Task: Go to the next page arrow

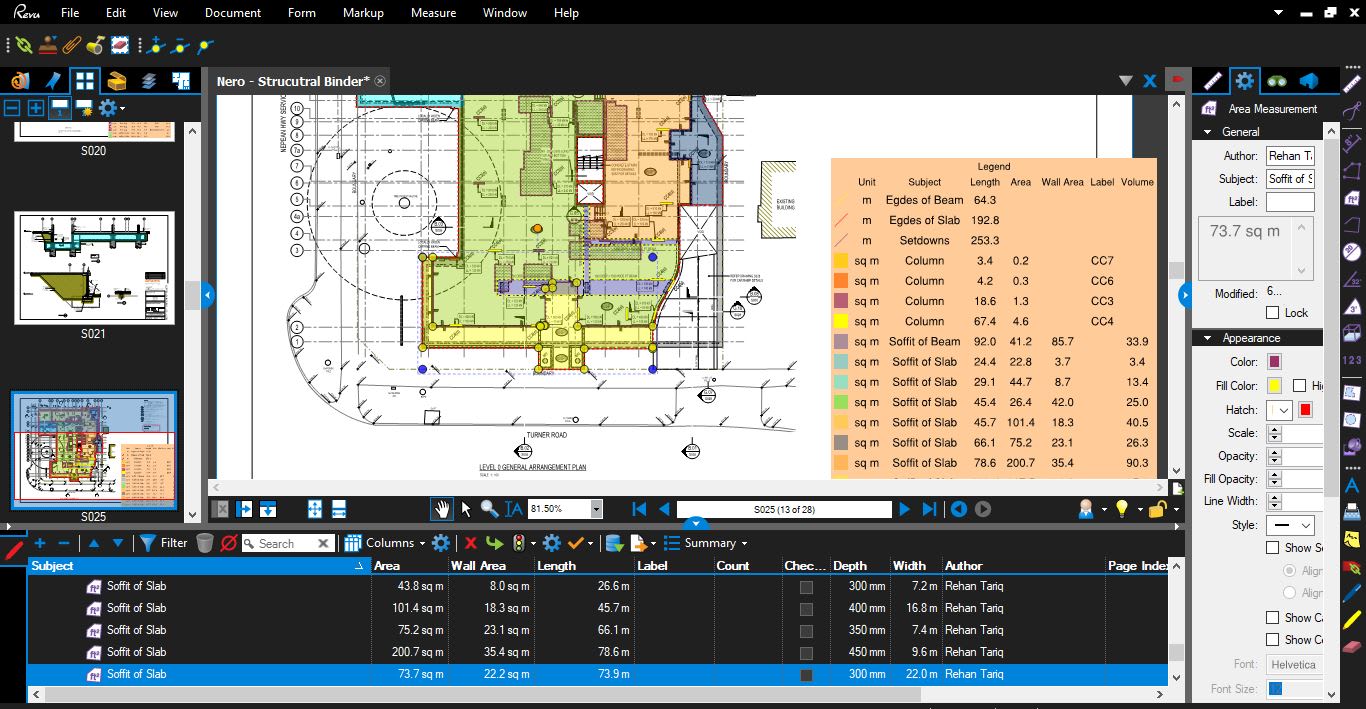Action: [904, 509]
